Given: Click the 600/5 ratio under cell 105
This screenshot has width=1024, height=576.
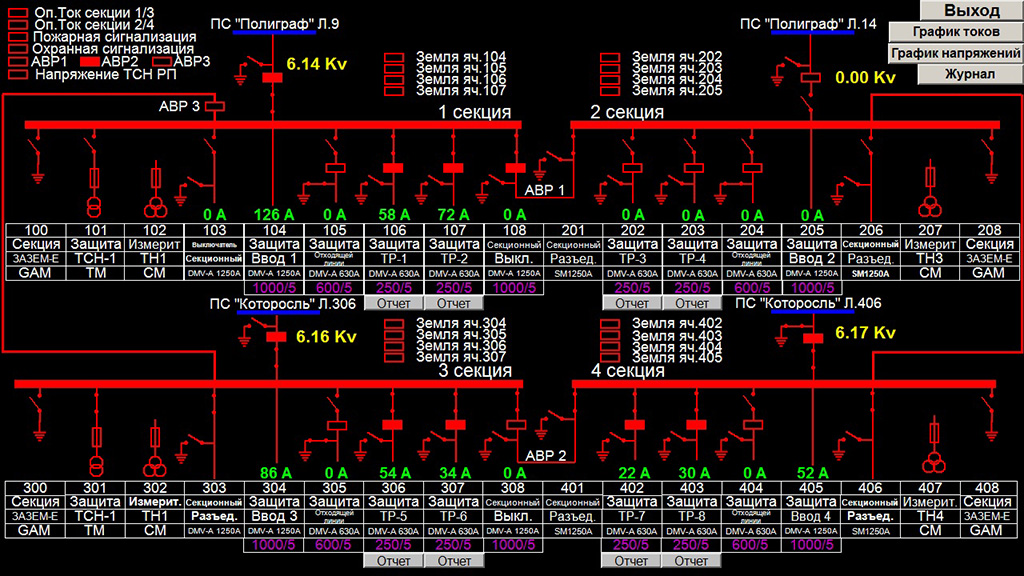Looking at the screenshot, I should pos(334,288).
